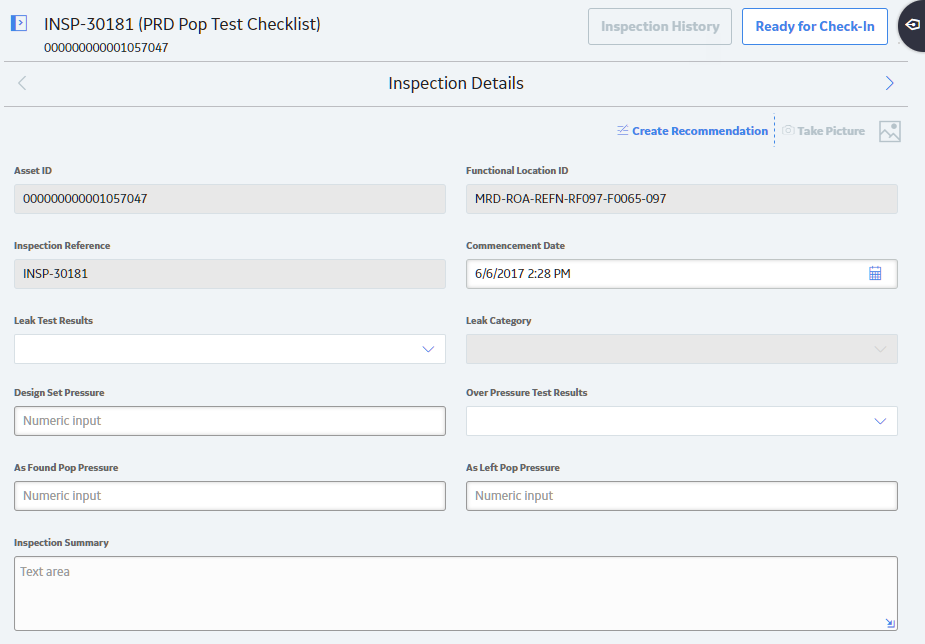925x644 pixels.
Task: Open the Over Pressure Test Results dropdown
Action: 681,421
